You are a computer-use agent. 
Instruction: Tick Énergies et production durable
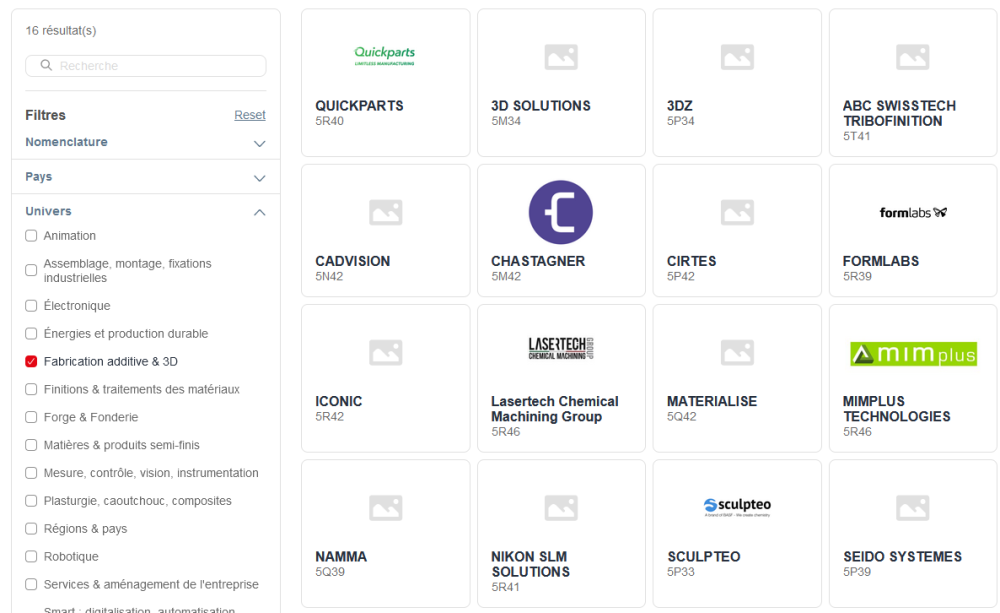pyautogui.click(x=31, y=334)
